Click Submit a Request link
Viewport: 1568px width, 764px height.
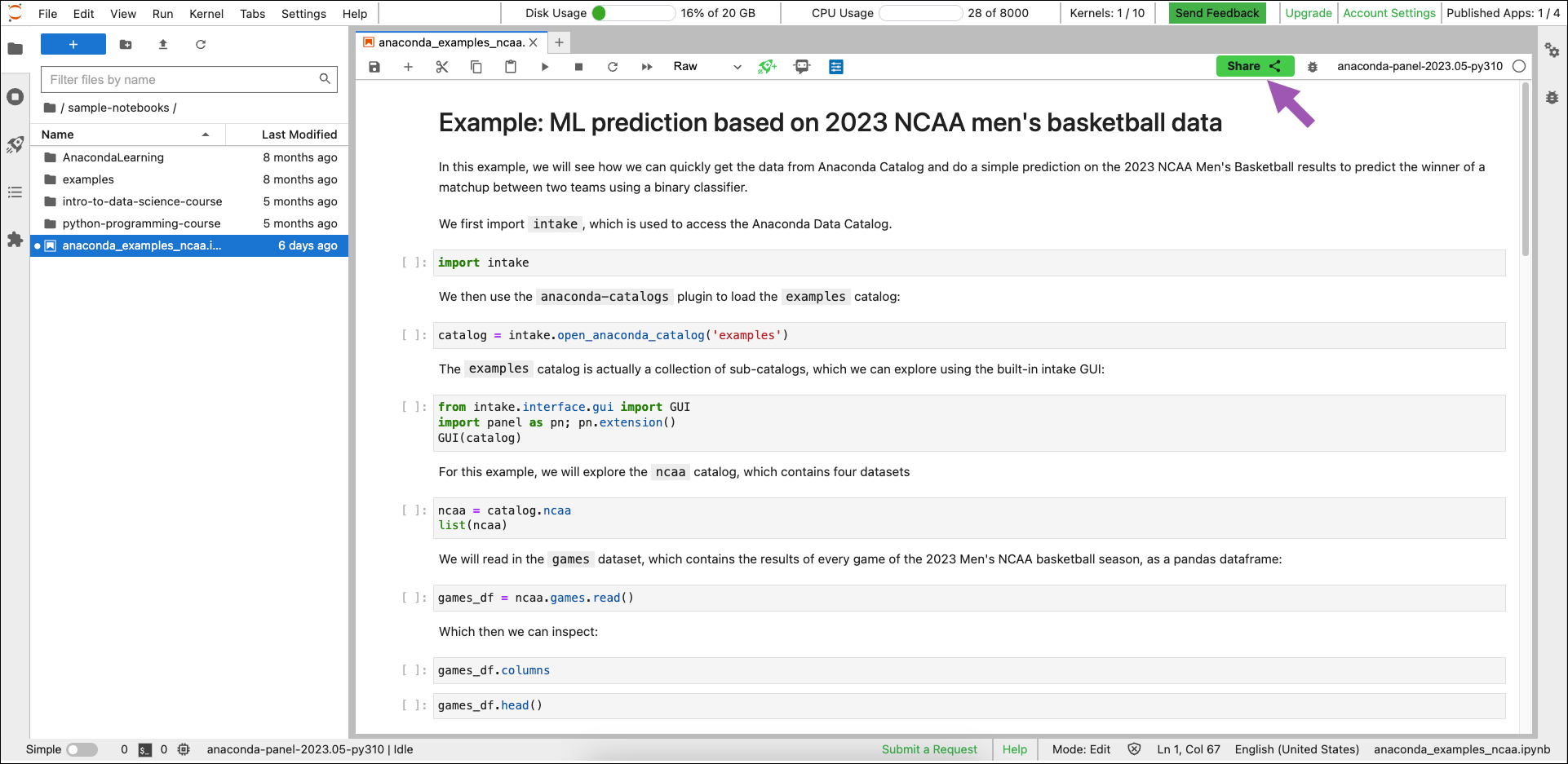pos(929,749)
